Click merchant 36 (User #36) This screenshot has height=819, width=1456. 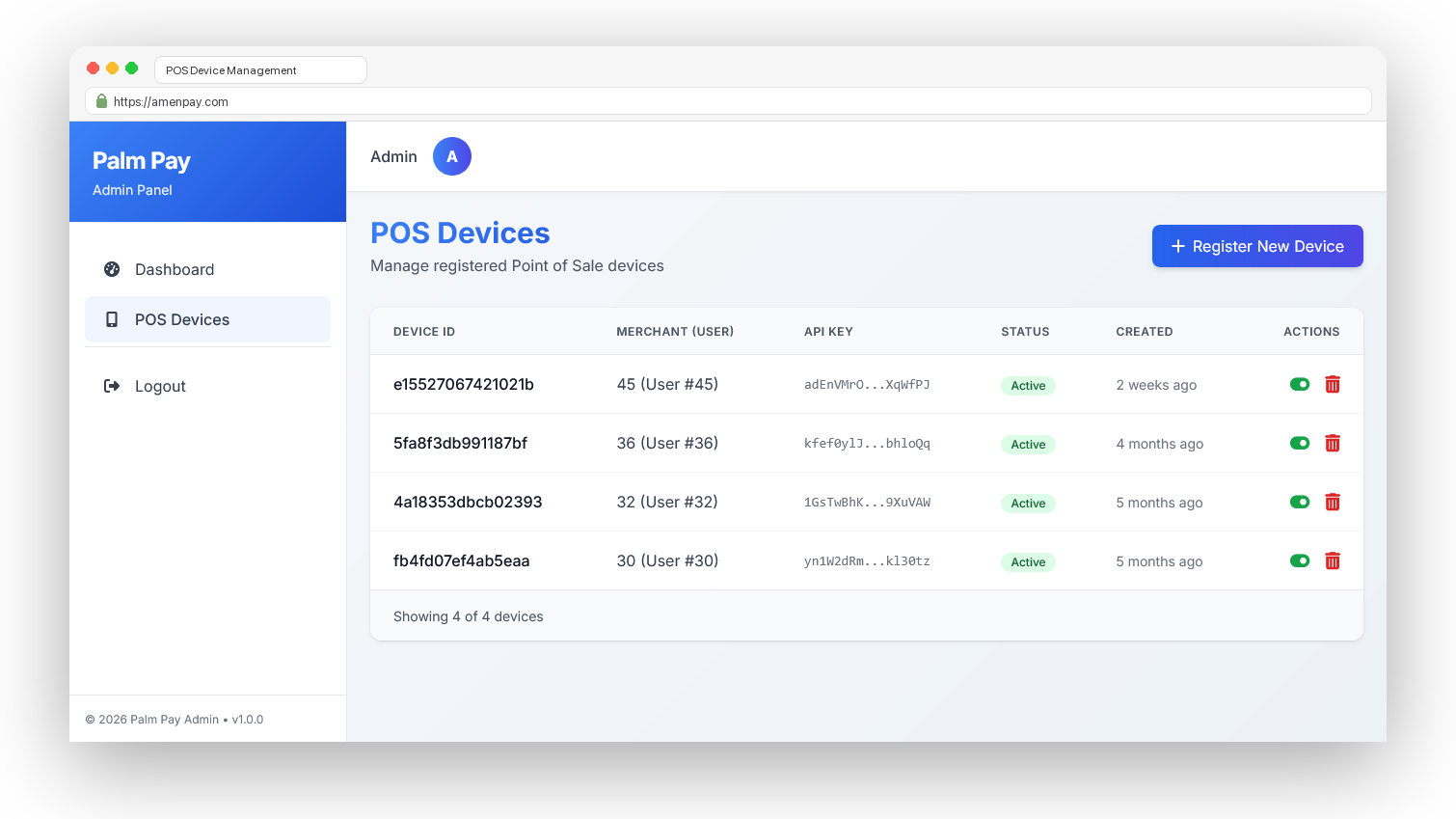coord(667,443)
